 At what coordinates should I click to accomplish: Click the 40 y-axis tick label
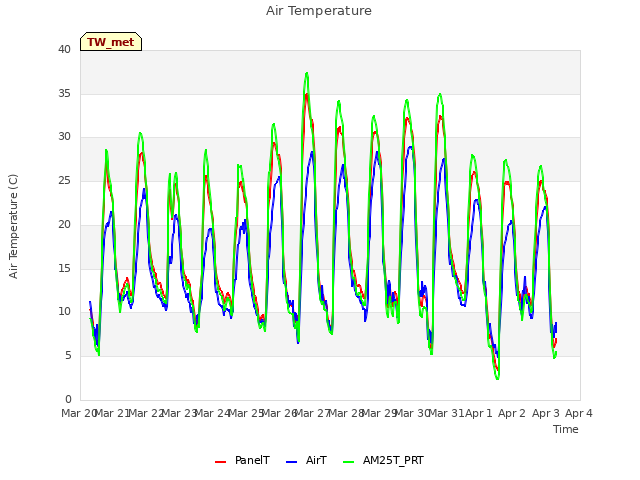[64, 49]
